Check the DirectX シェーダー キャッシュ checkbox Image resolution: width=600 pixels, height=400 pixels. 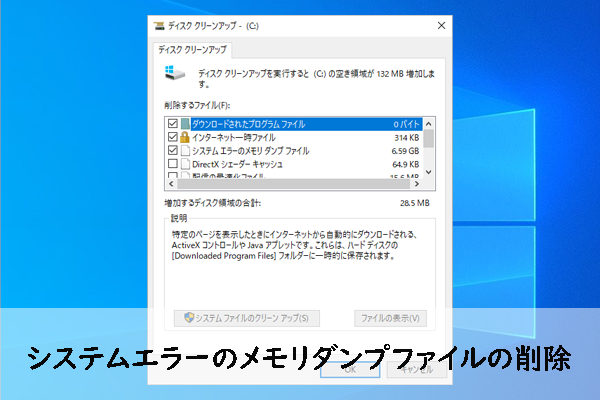pyautogui.click(x=173, y=164)
